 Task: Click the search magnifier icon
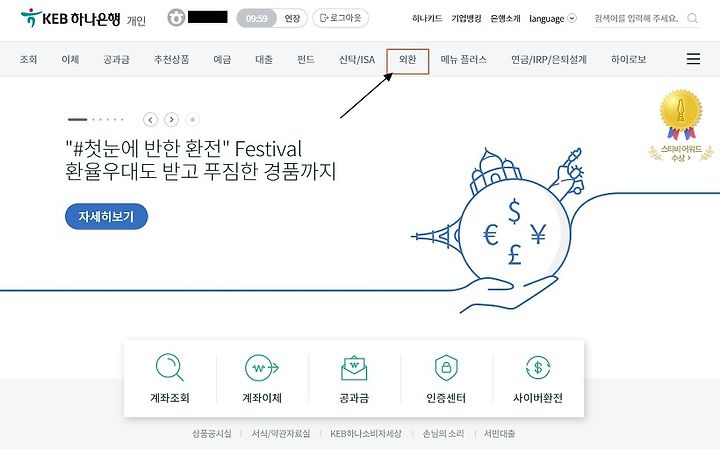(692, 18)
